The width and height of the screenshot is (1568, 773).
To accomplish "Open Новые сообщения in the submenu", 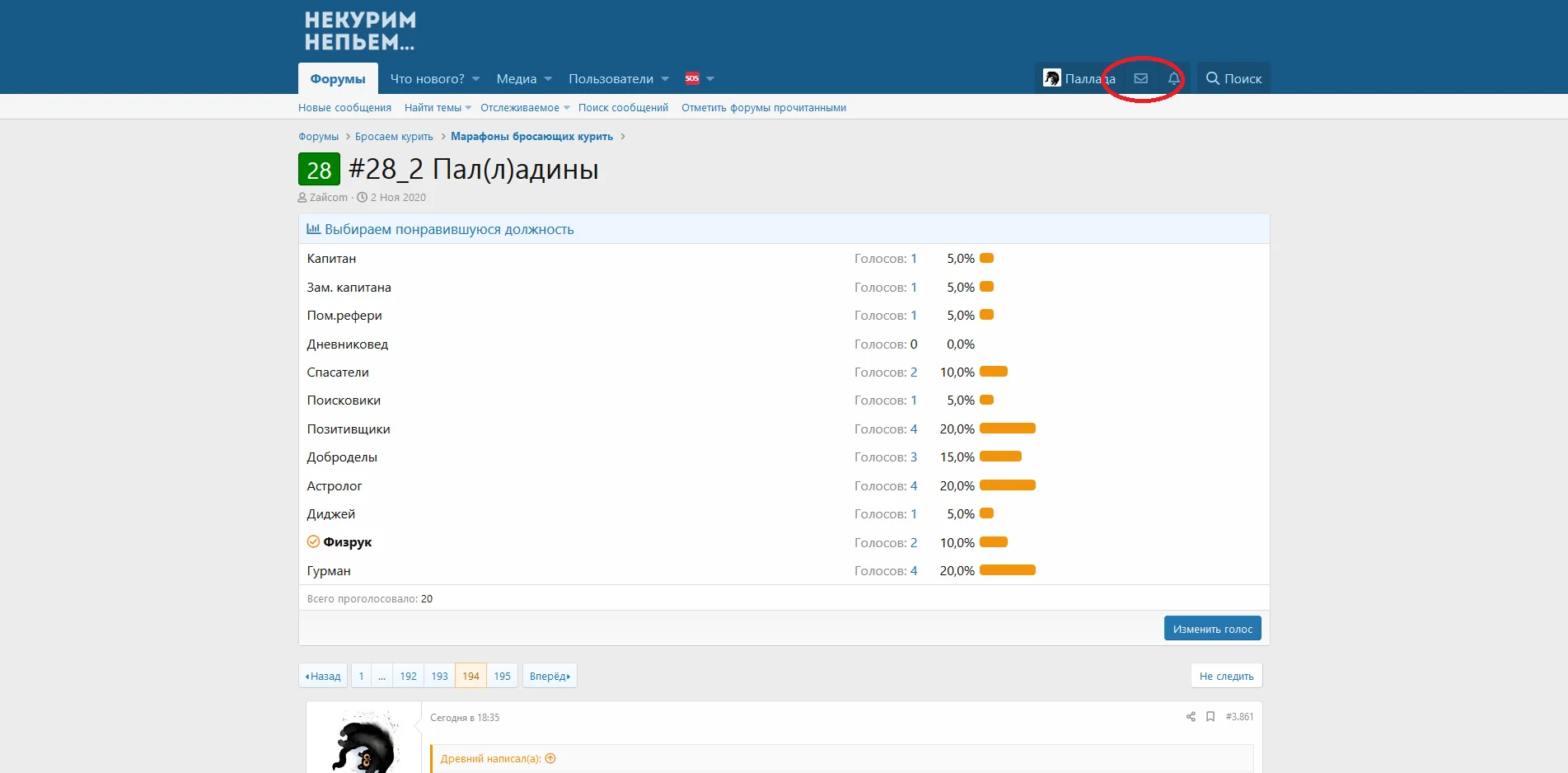I will [344, 107].
